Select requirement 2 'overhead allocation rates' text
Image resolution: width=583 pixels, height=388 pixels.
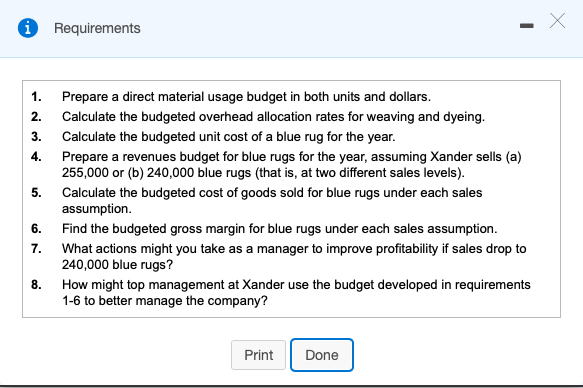point(271,117)
